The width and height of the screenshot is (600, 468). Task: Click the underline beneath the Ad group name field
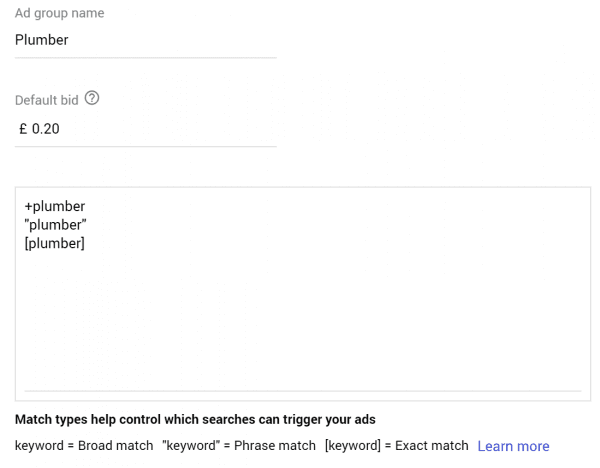pyautogui.click(x=145, y=58)
